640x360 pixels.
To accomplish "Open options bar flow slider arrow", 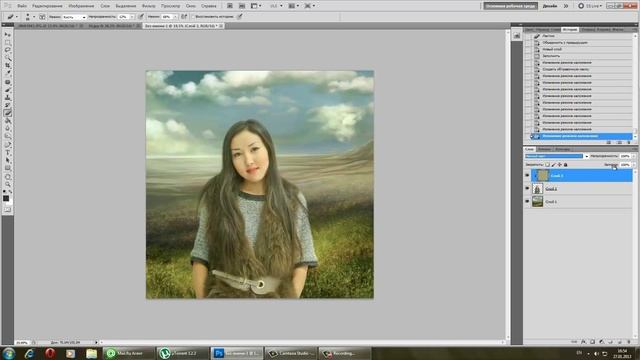I will coord(175,17).
